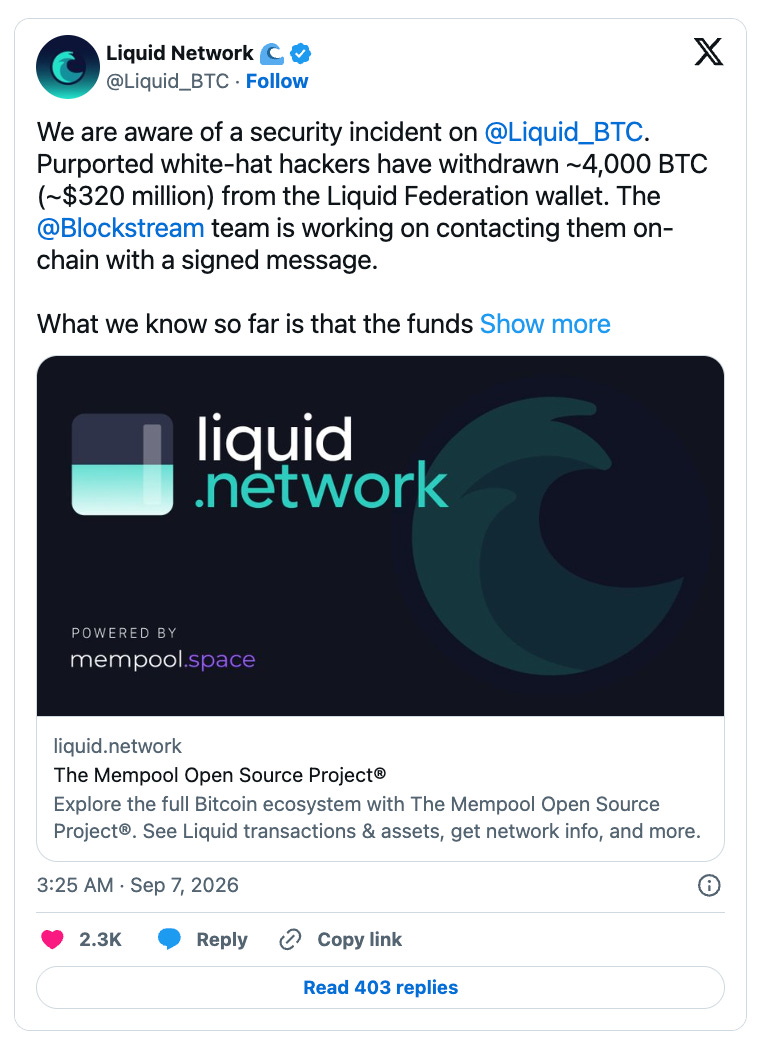
Task: Open The Mempool Open Source Project title
Action: pos(220,775)
